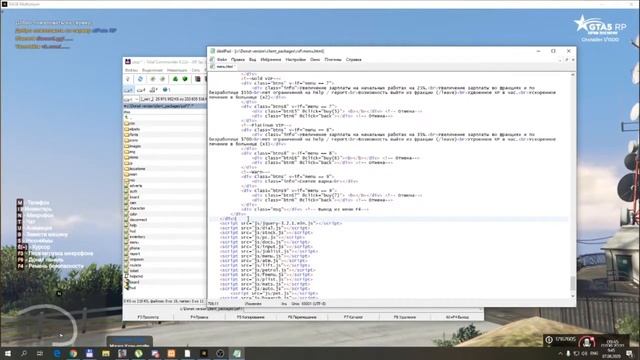The height and width of the screenshot is (360, 640).
Task: Click the document icon beside the Файл menu
Action: [x=212, y=60]
